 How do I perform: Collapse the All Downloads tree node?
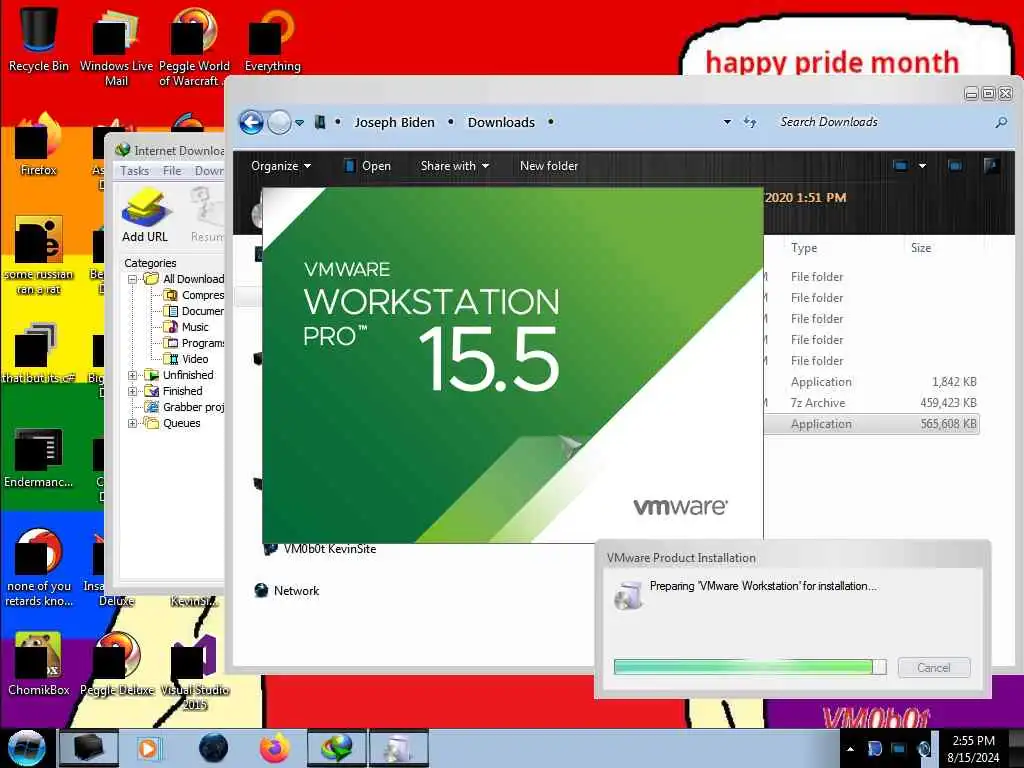coord(133,279)
